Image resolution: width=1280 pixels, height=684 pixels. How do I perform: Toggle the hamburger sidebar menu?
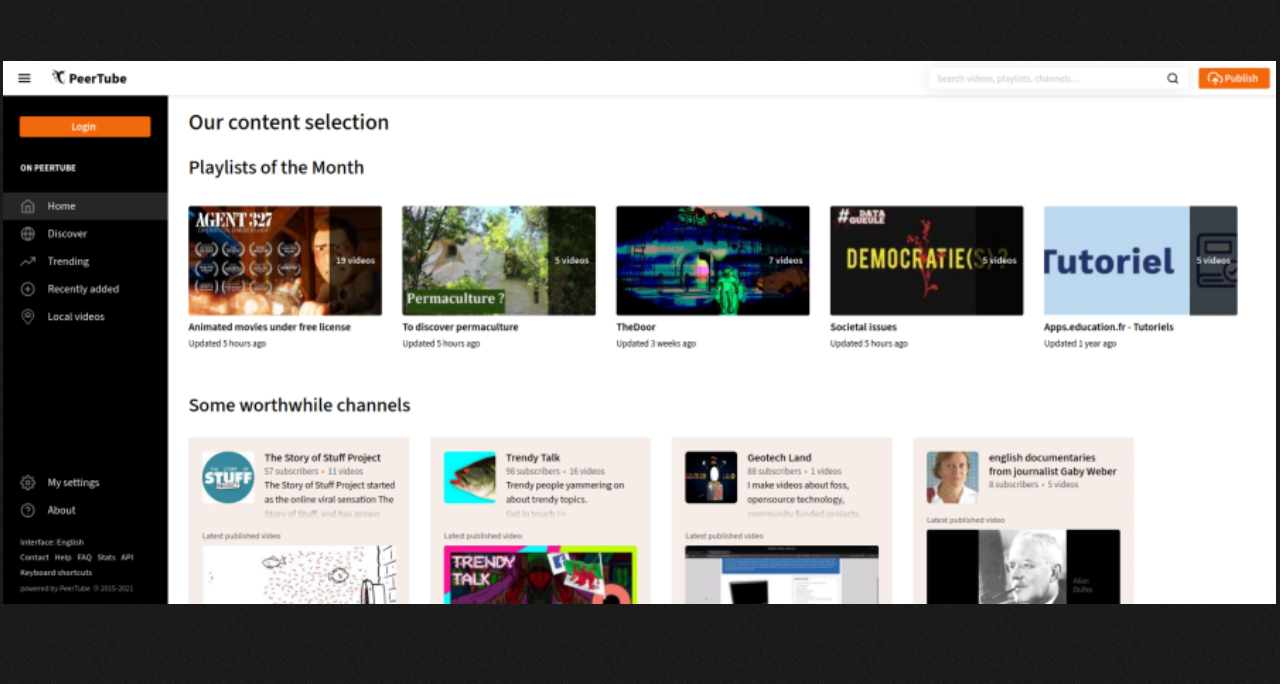click(x=24, y=78)
